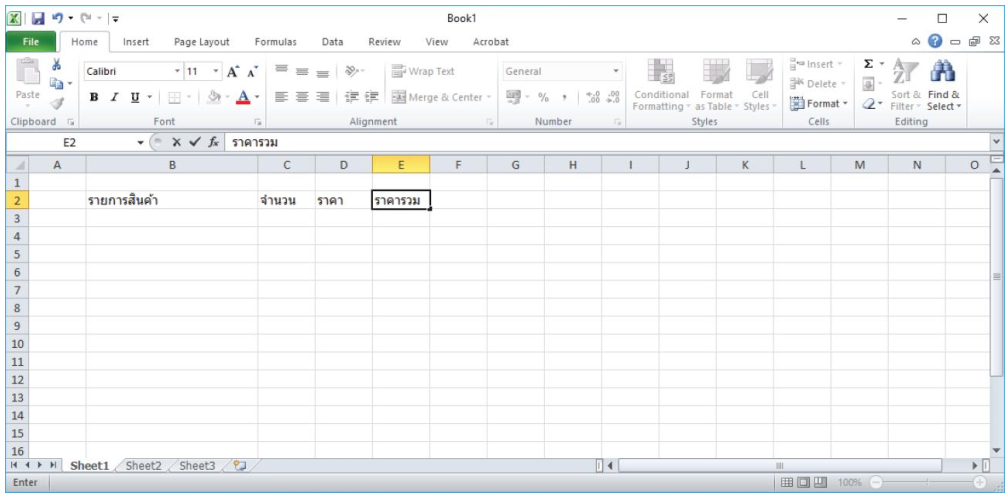Open the General number format dropdown

click(x=616, y=72)
